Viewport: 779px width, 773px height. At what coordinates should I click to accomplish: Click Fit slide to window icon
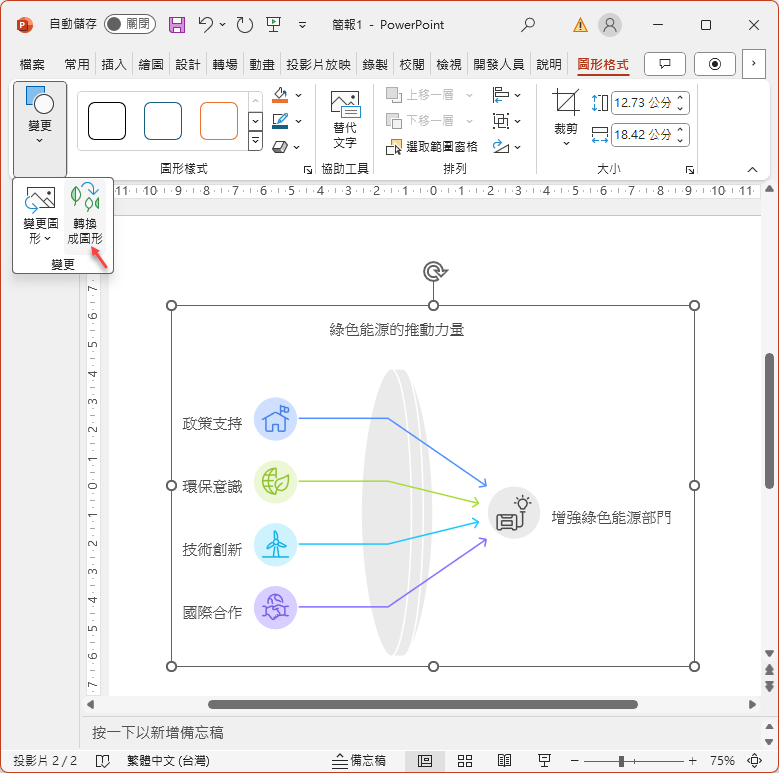coord(754,761)
